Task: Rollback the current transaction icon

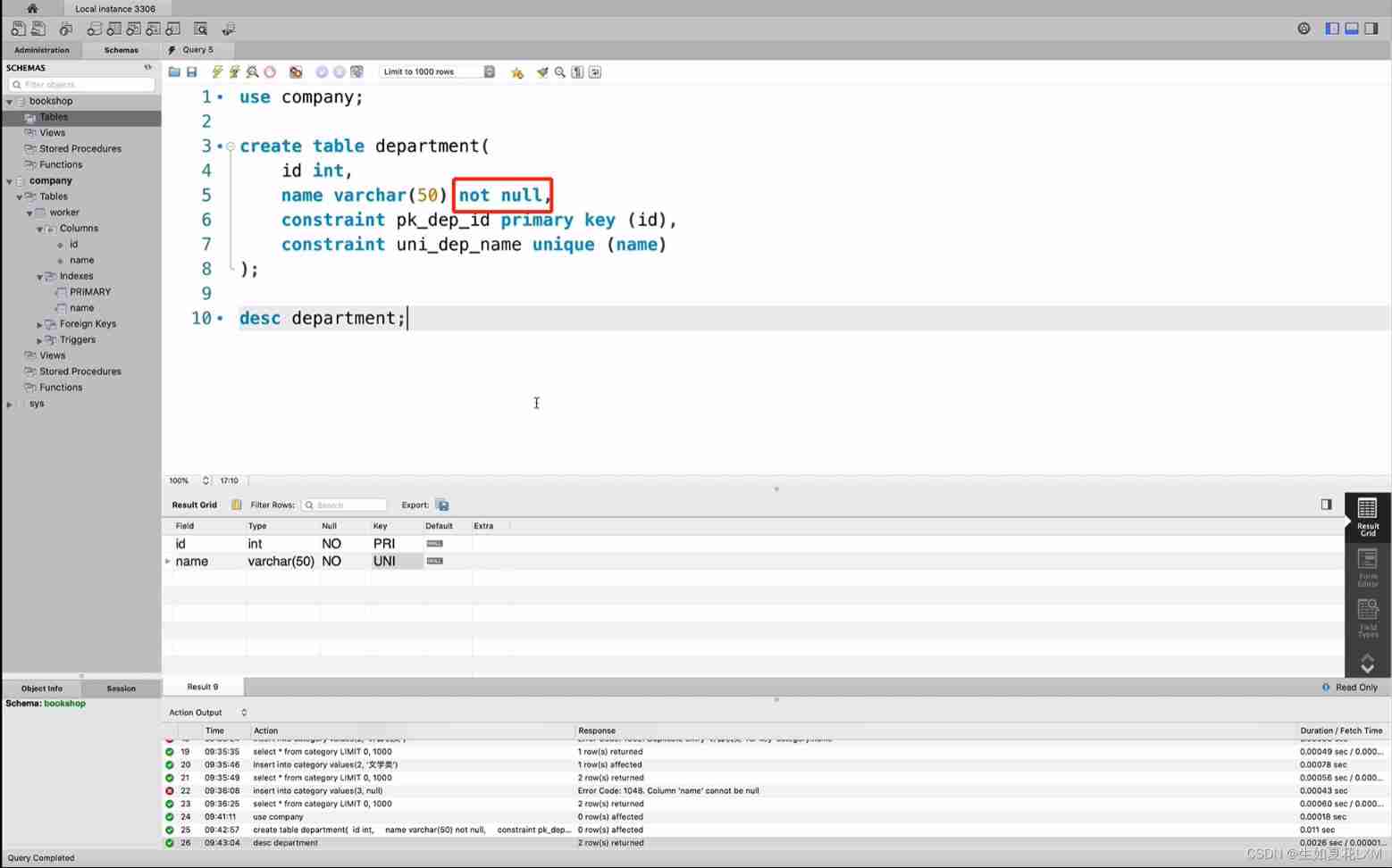Action: (x=339, y=71)
